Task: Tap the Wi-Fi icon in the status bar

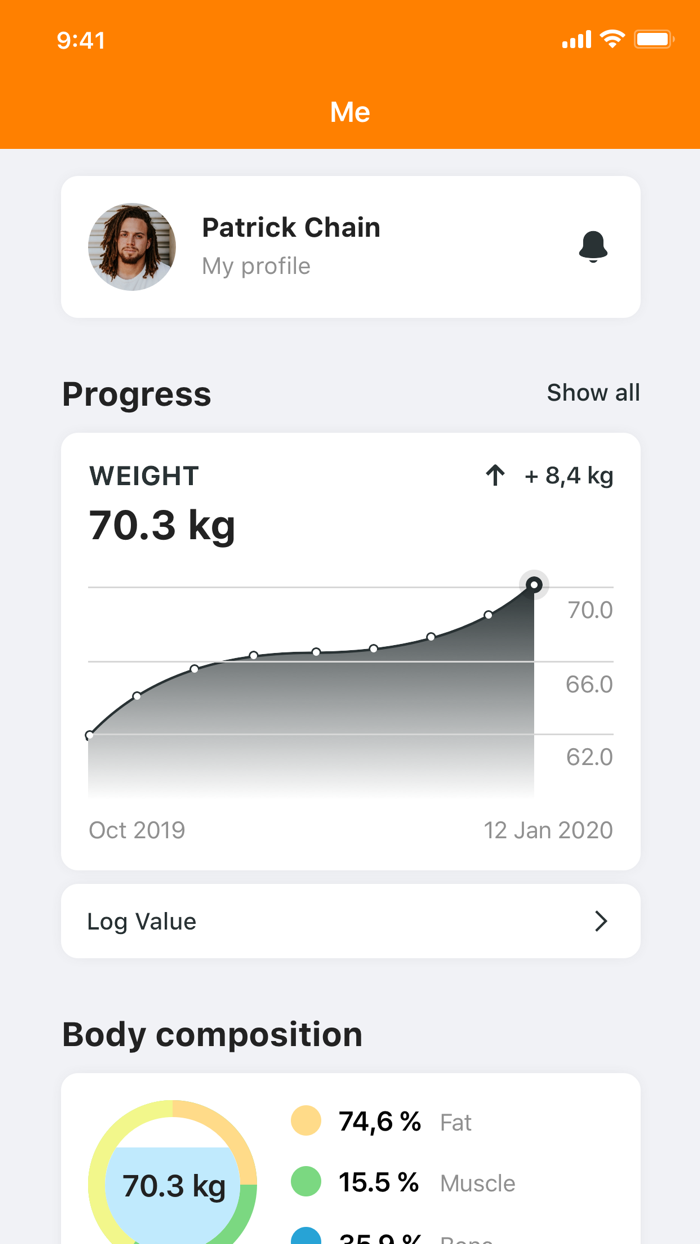Action: [612, 40]
